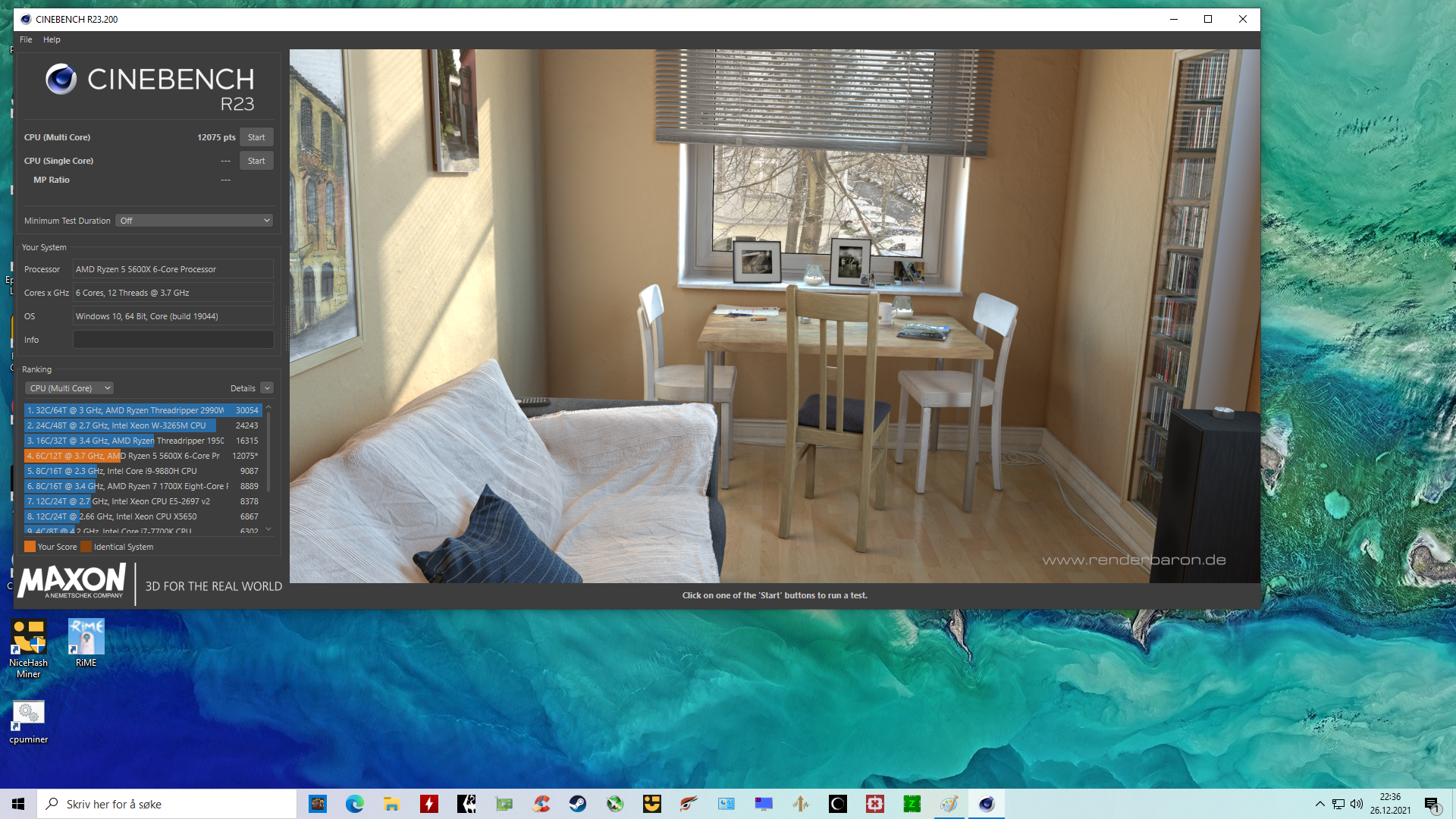Open the CPU (Multi Core) ranking dropdown
This screenshot has width=1456, height=819.
point(70,388)
